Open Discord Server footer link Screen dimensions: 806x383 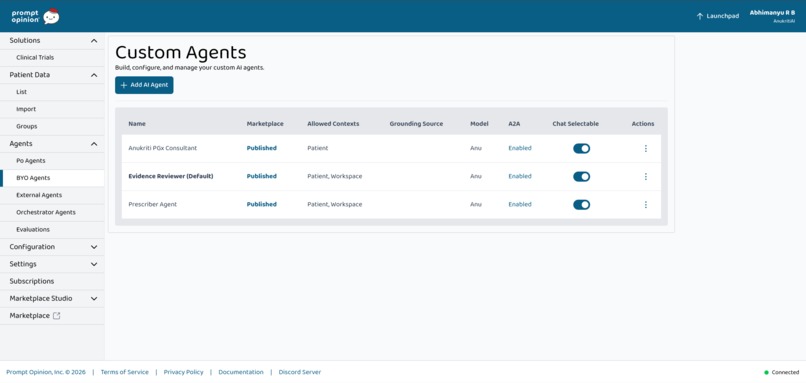pos(300,372)
